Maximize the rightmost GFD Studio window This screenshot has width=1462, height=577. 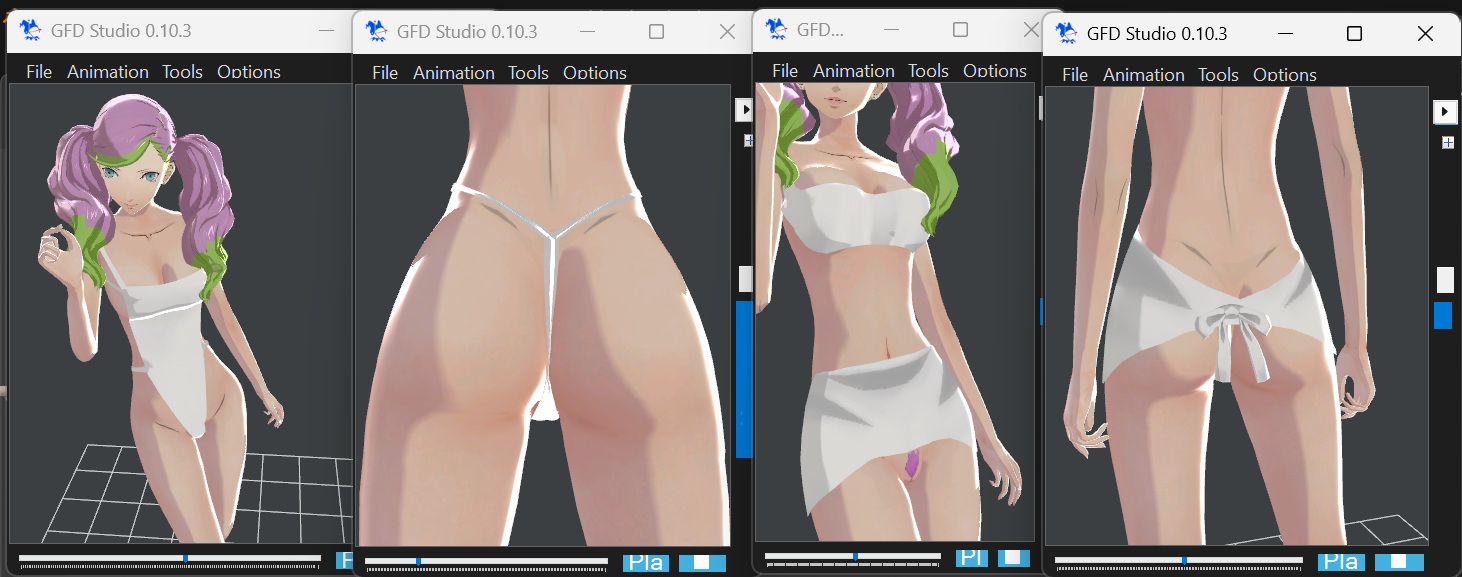pos(1354,34)
